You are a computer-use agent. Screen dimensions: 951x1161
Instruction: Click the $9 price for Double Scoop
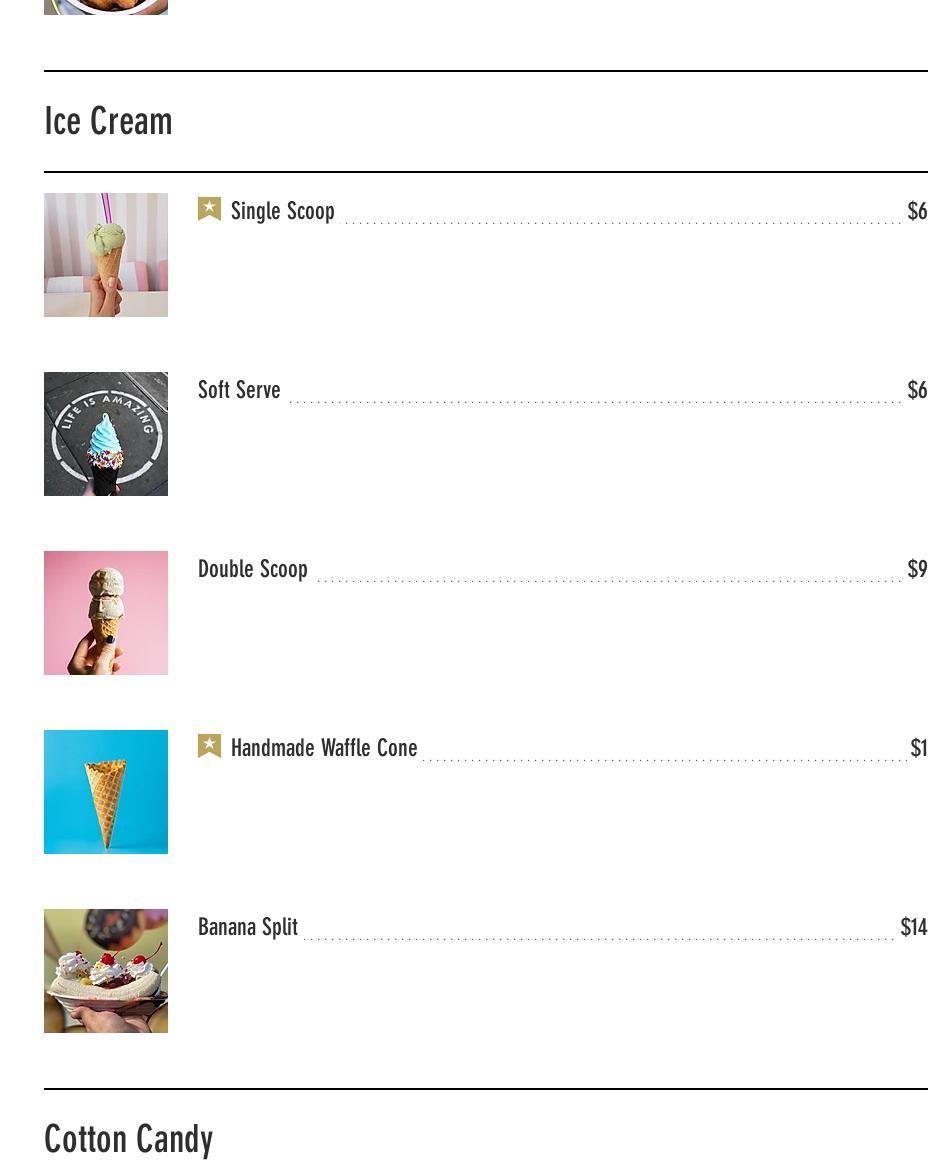[x=917, y=569]
